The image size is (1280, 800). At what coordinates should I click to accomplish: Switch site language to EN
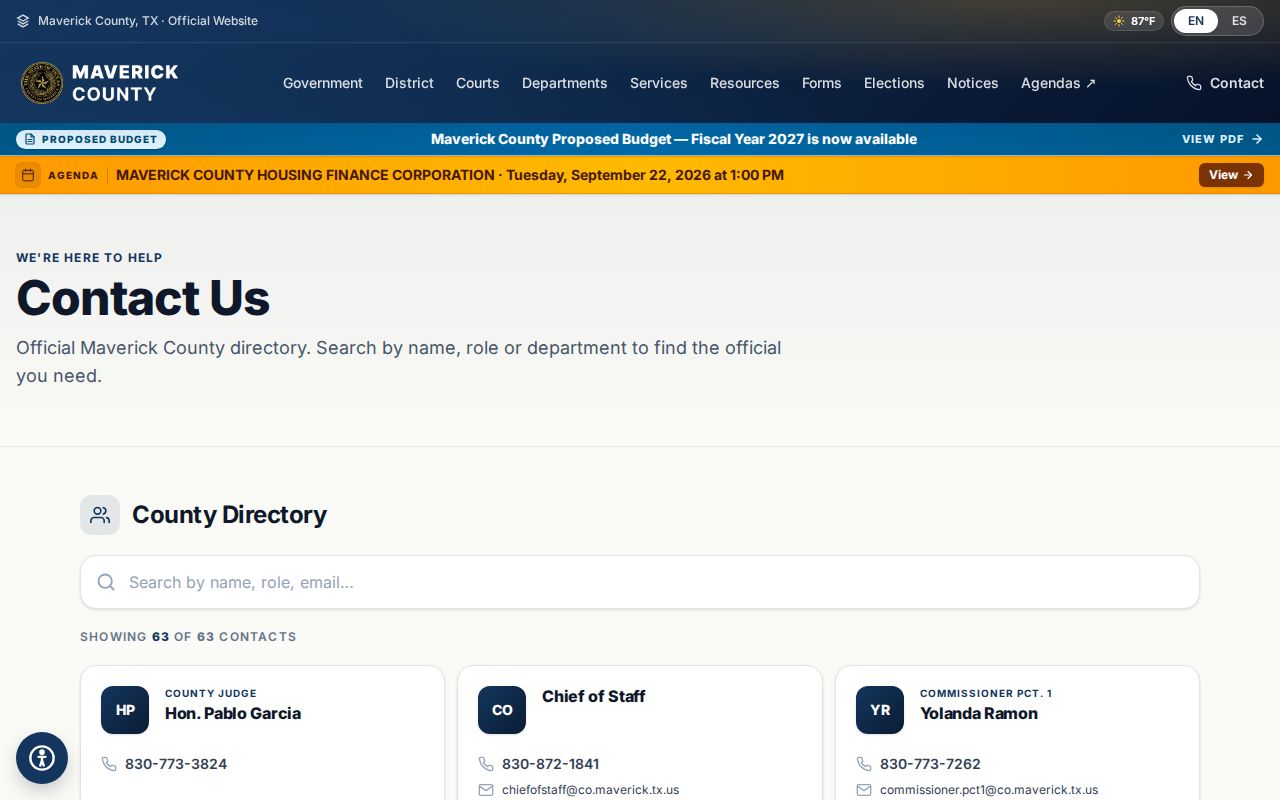click(1196, 21)
